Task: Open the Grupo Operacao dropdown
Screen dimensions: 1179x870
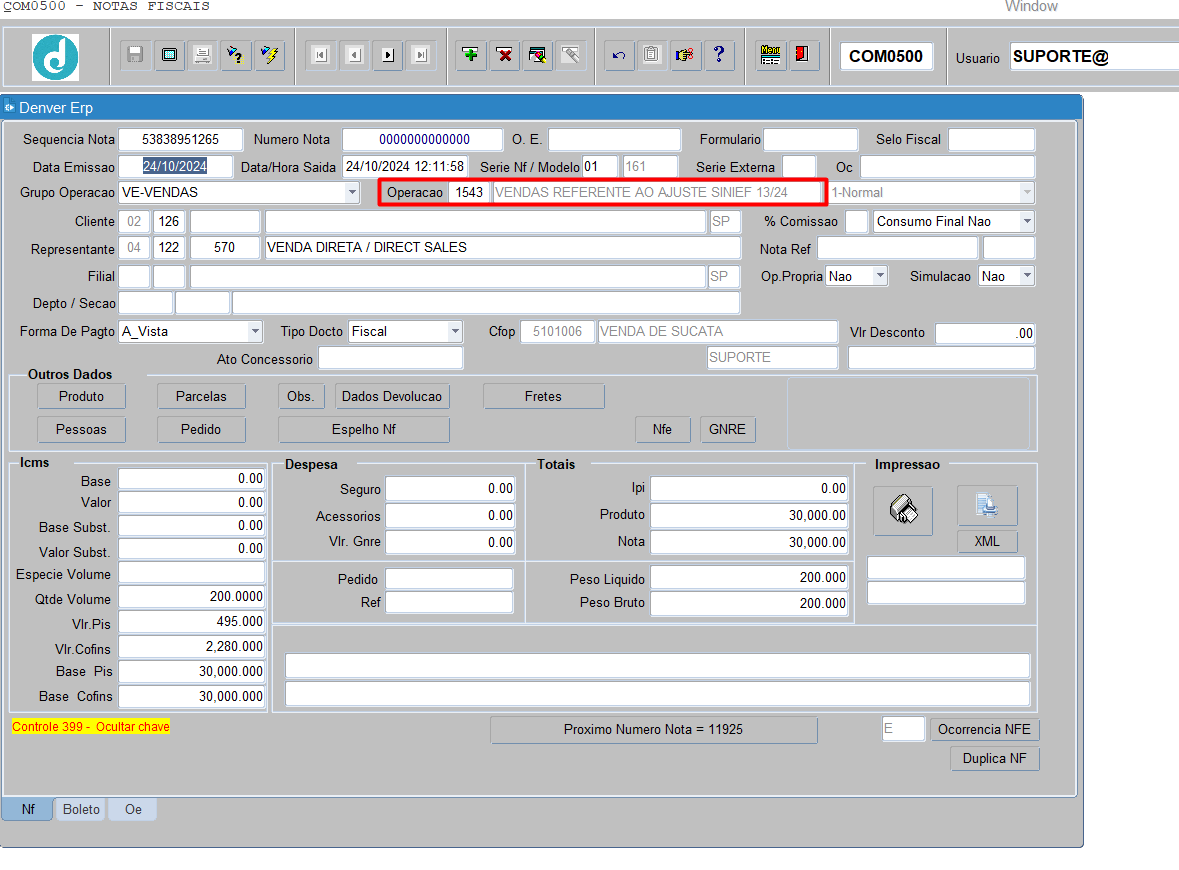Action: coord(352,192)
